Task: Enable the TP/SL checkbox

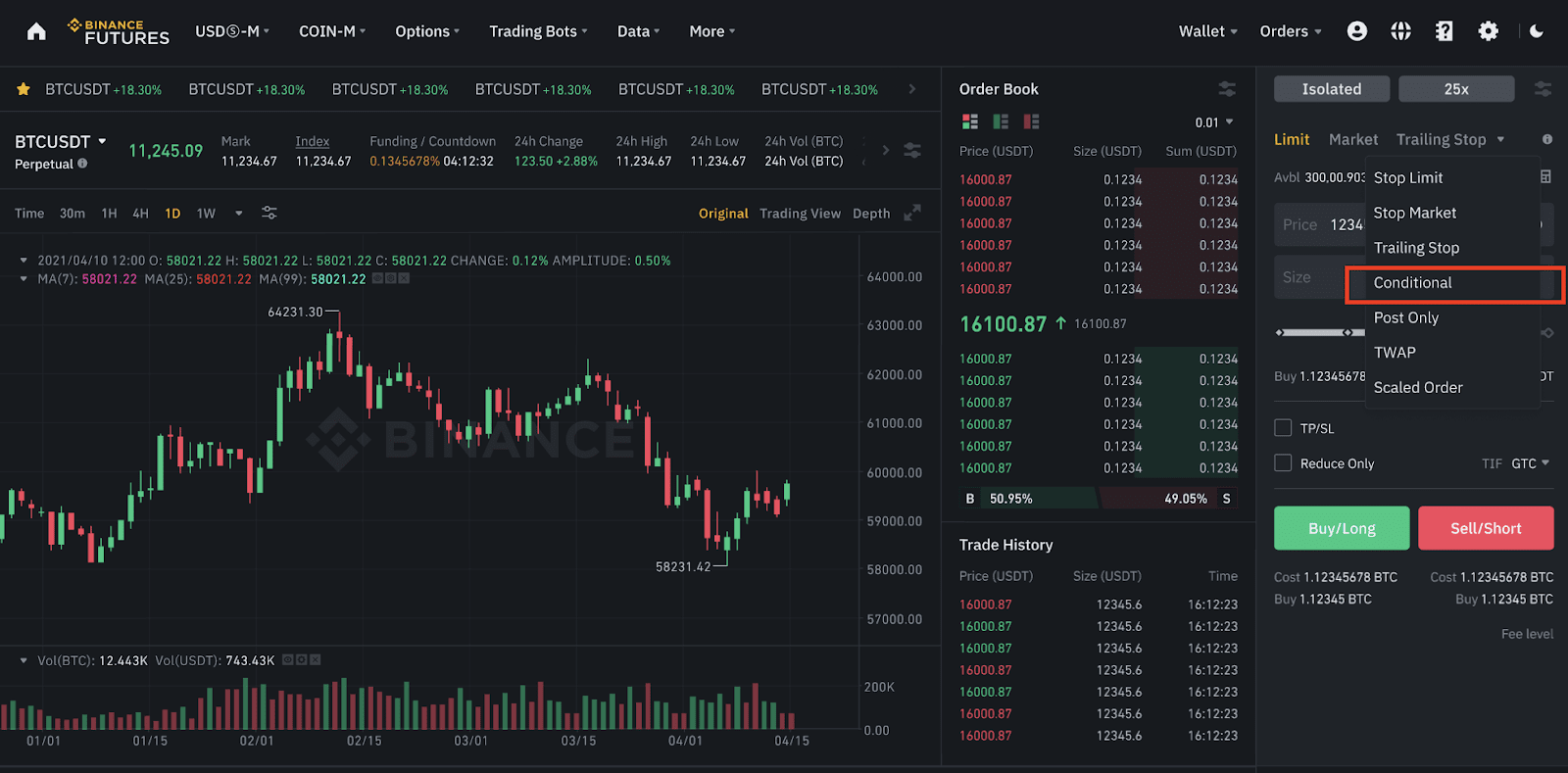Action: click(1283, 427)
